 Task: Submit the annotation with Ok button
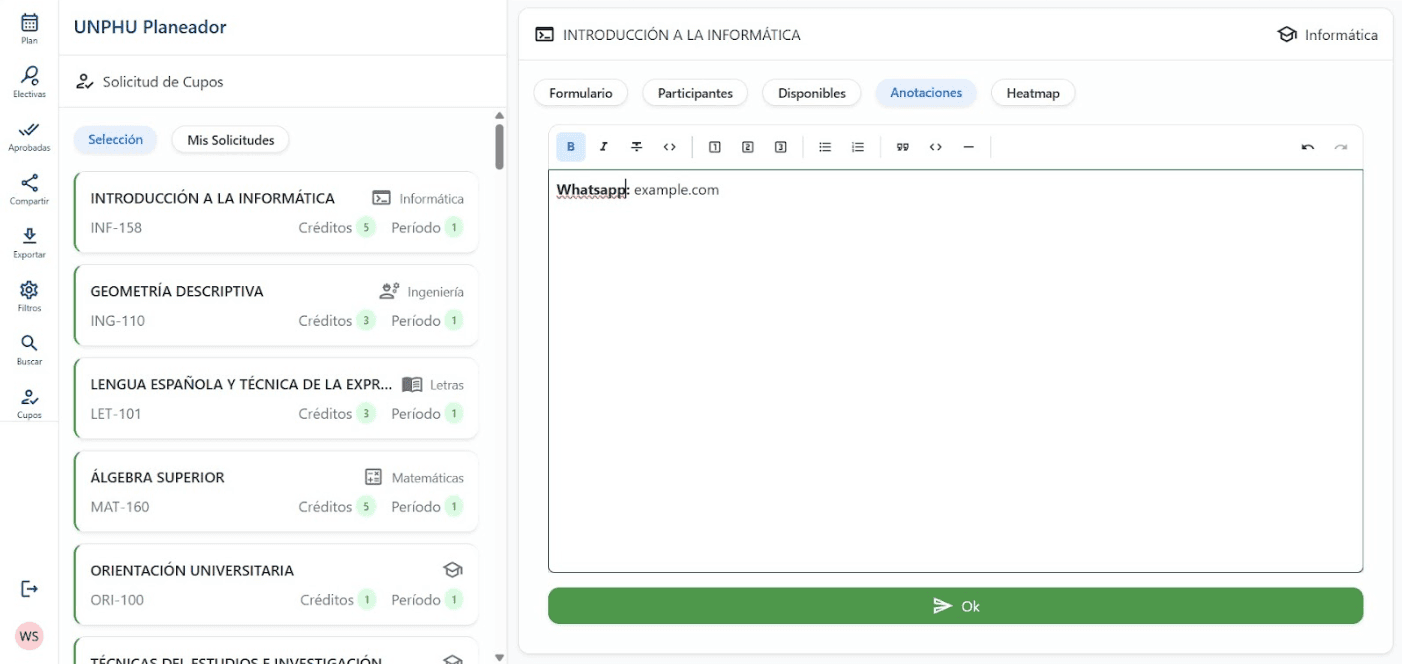[955, 606]
